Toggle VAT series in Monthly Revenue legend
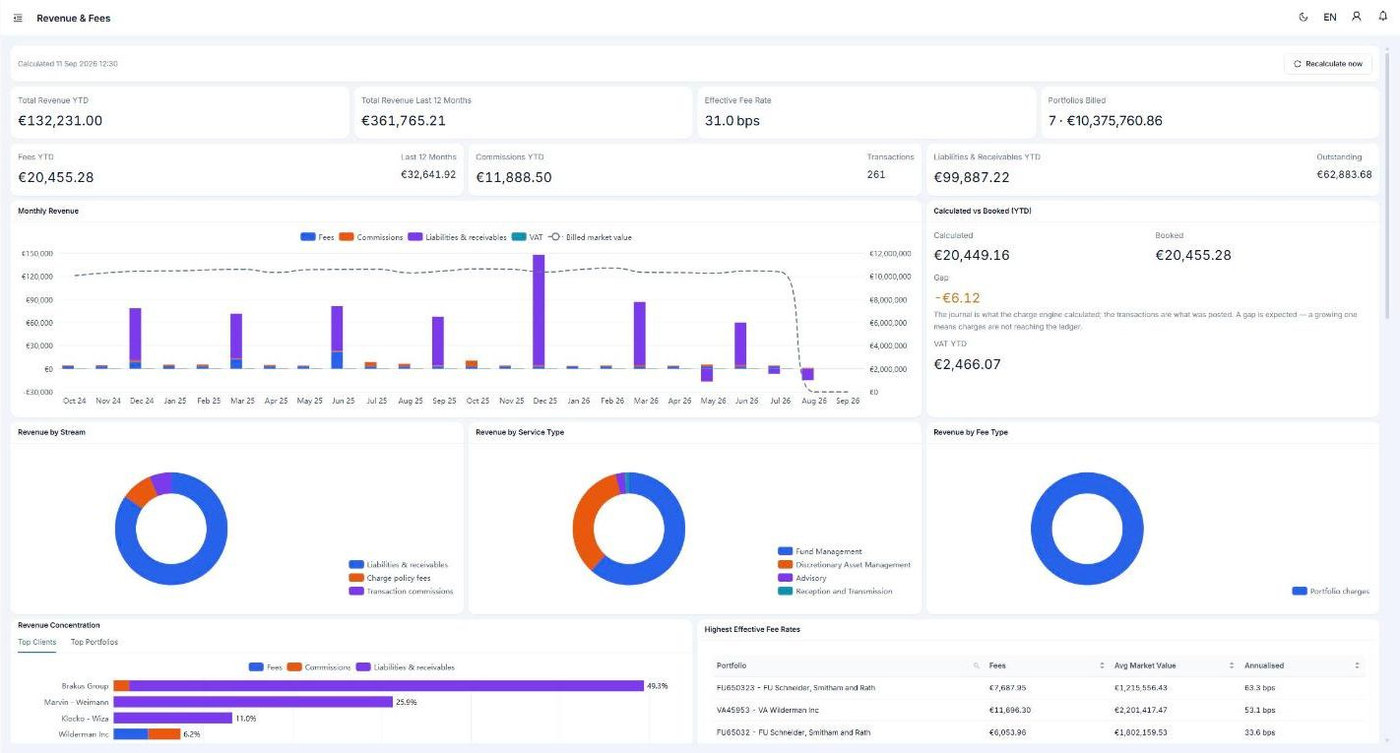Viewport: 1400px width, 753px height. coord(527,237)
